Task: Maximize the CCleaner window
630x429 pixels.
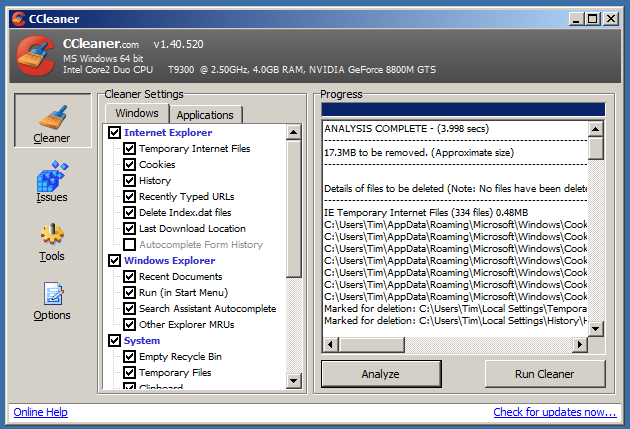Action: 593,18
